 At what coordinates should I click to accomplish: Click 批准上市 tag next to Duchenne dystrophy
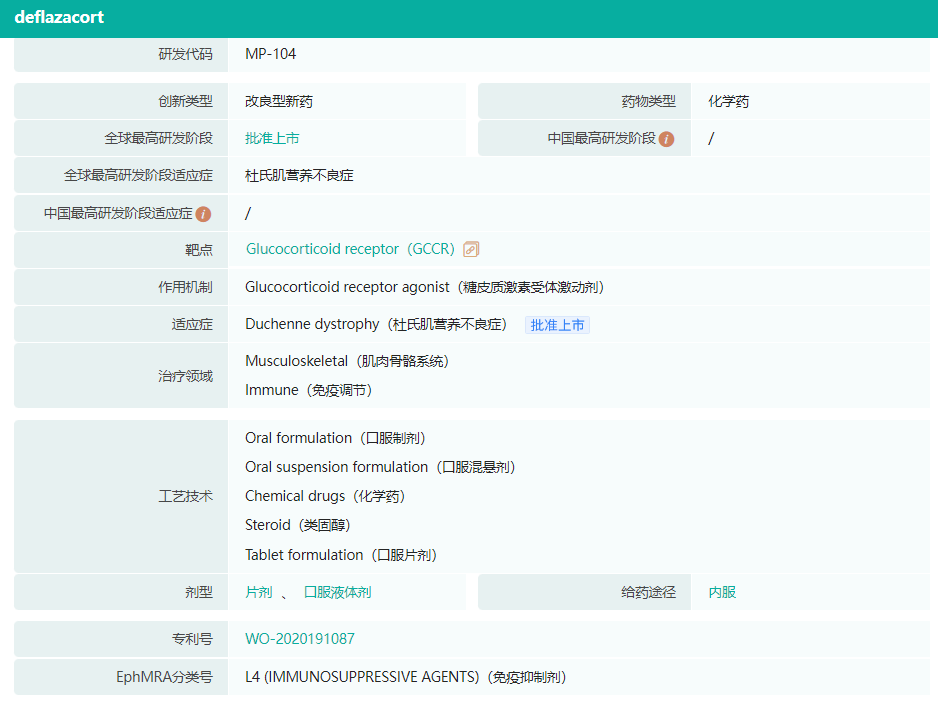[557, 325]
